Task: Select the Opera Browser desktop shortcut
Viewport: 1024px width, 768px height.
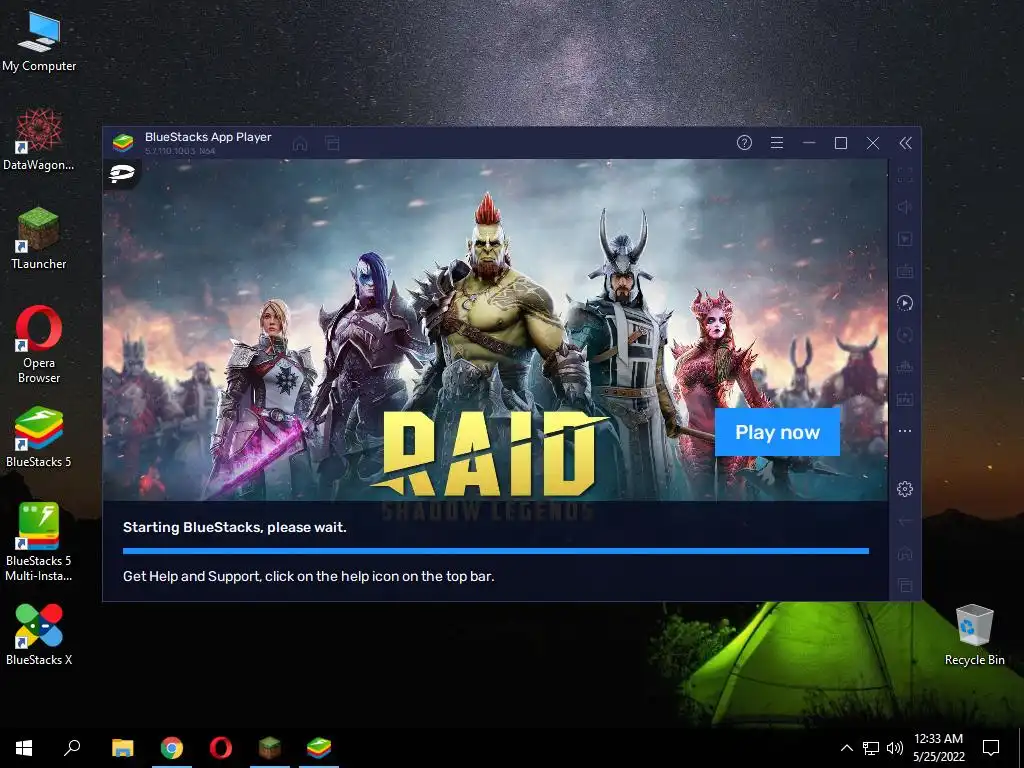Action: [39, 344]
